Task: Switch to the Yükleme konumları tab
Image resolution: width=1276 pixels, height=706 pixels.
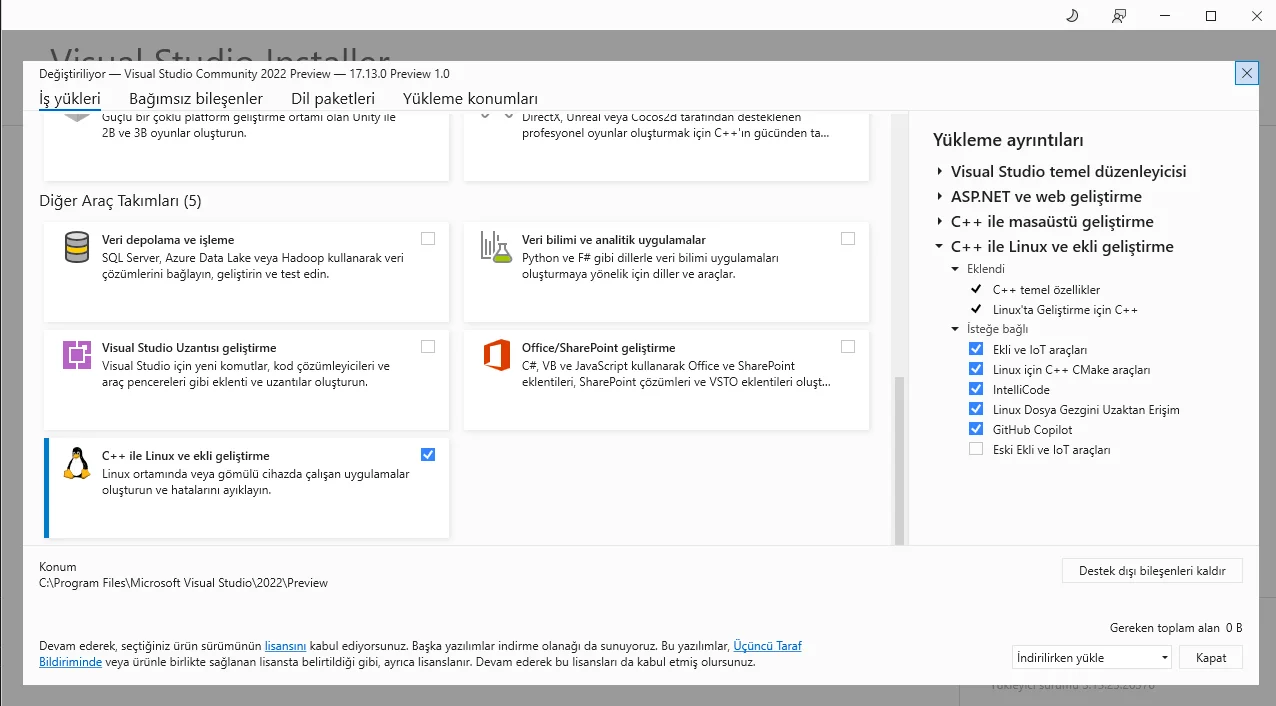Action: (470, 98)
